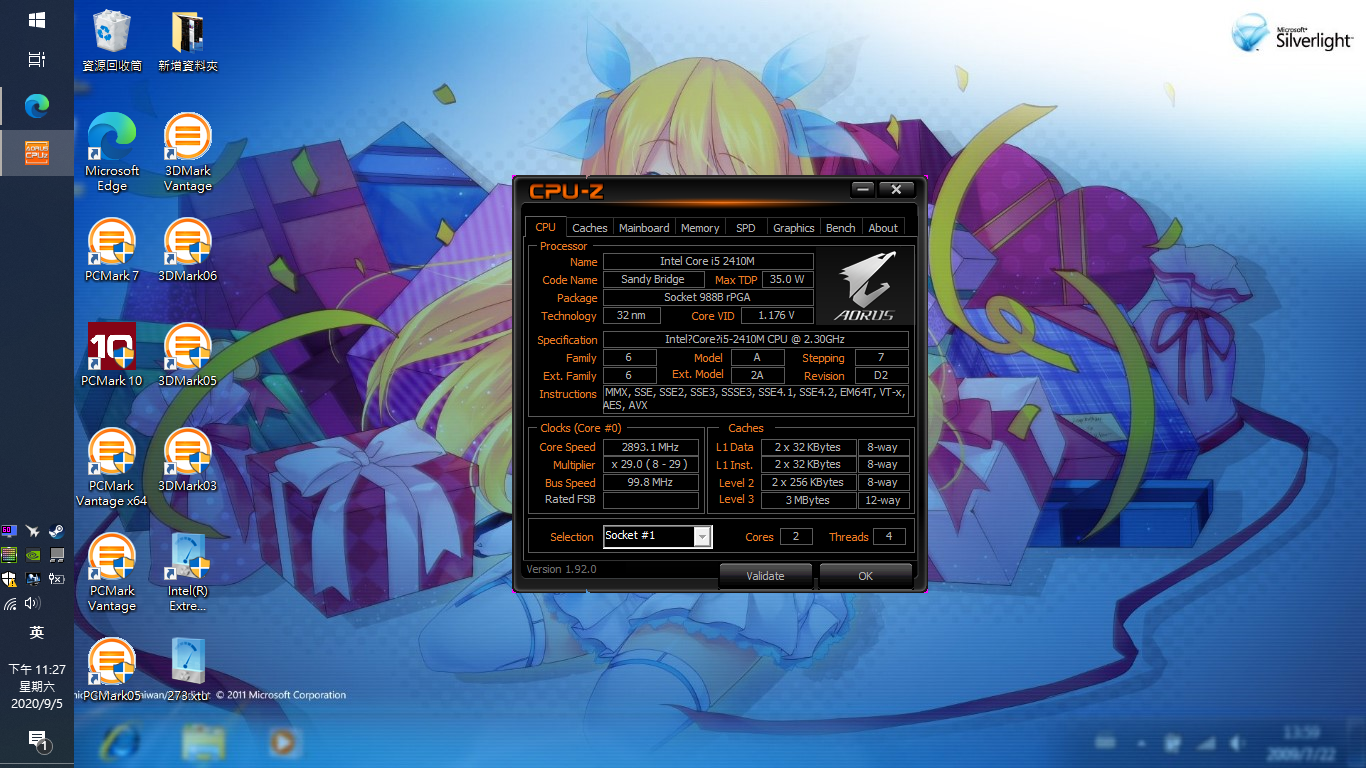This screenshot has height=768, width=1366.
Task: Click the Max TDP value 35.0 W
Action: [788, 280]
